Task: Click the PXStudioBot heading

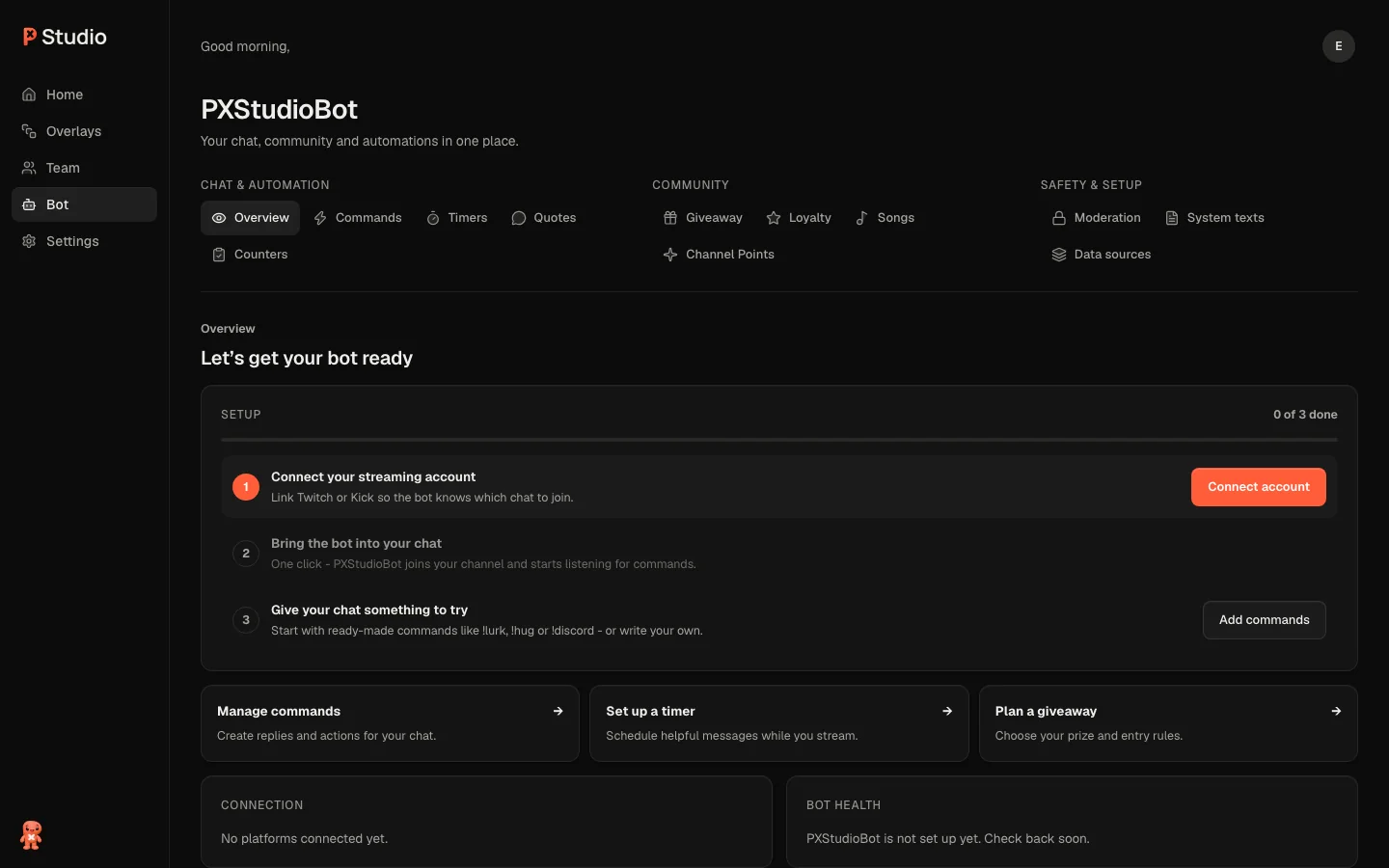Action: point(279,110)
